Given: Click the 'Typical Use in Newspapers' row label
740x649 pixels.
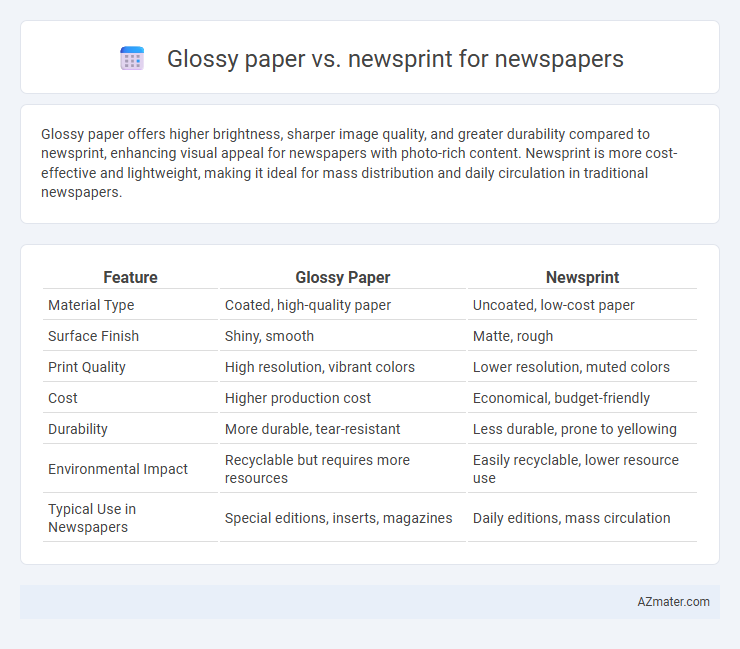Looking at the screenshot, I should pos(92,518).
